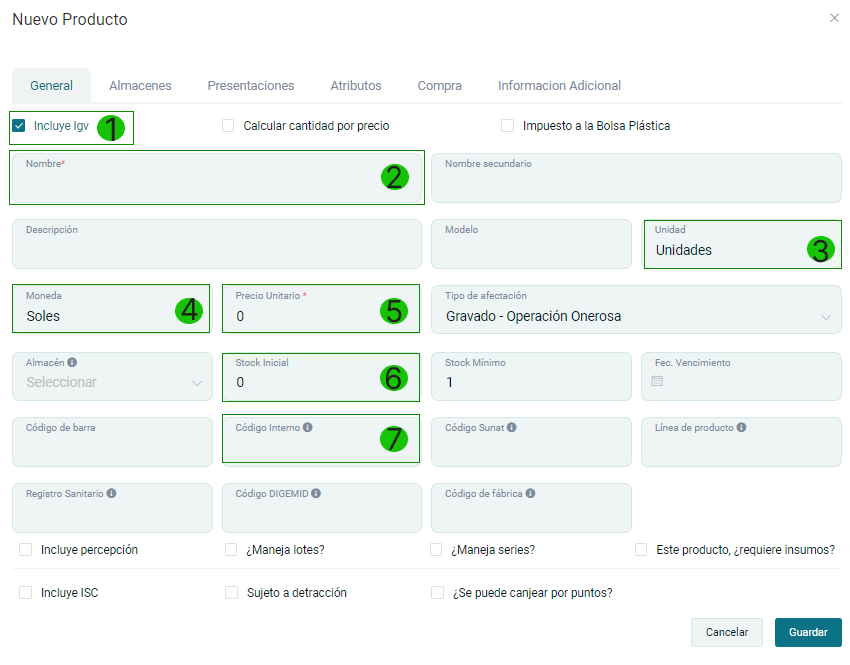The image size is (850, 665).
Task: Click the info icon beside Código de fábrica
Action: coord(530,493)
